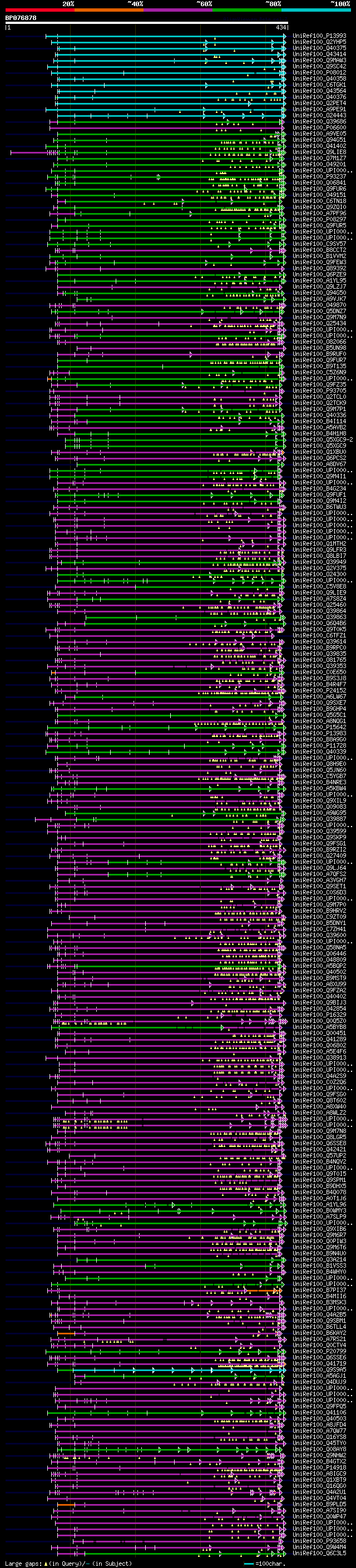
Task: Open the UniRef100_Q40375 entry
Action: 319,48
